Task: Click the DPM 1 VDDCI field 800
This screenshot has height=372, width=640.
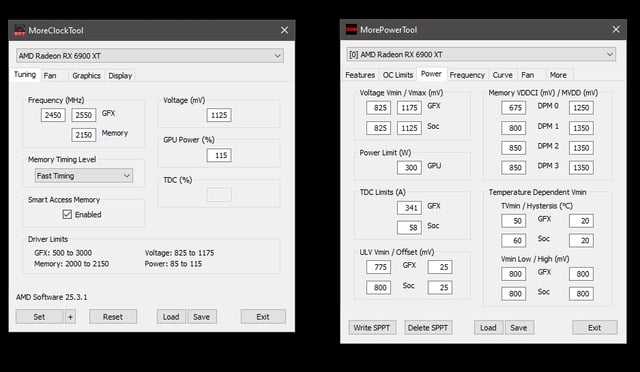Action: [x=513, y=128]
